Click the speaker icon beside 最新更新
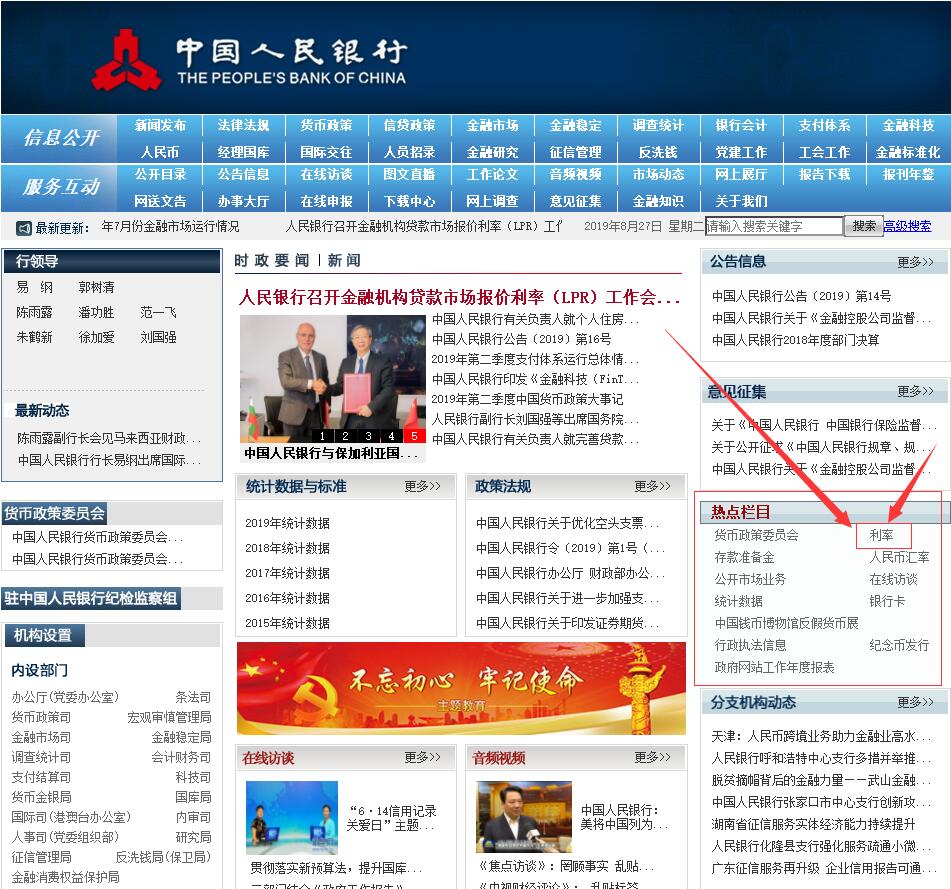 24,227
